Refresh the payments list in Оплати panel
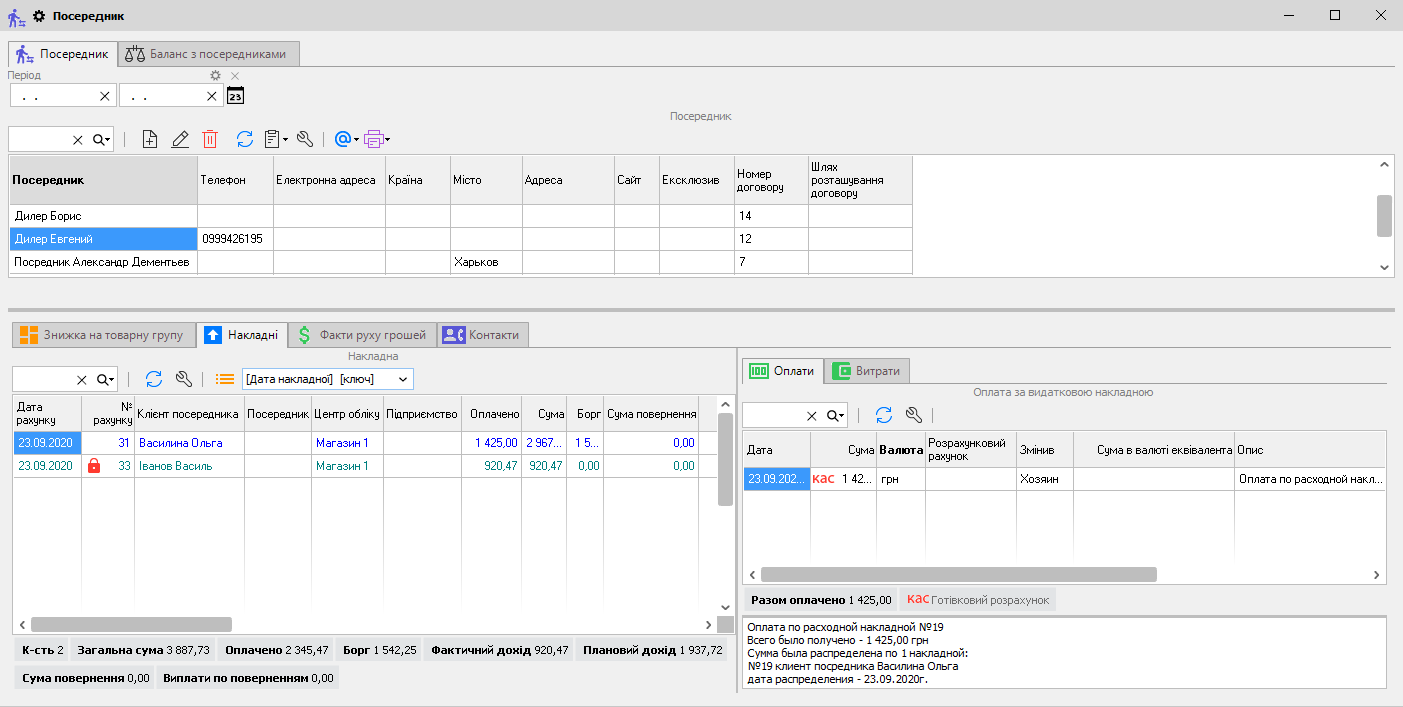This screenshot has height=707, width=1403. (884, 415)
